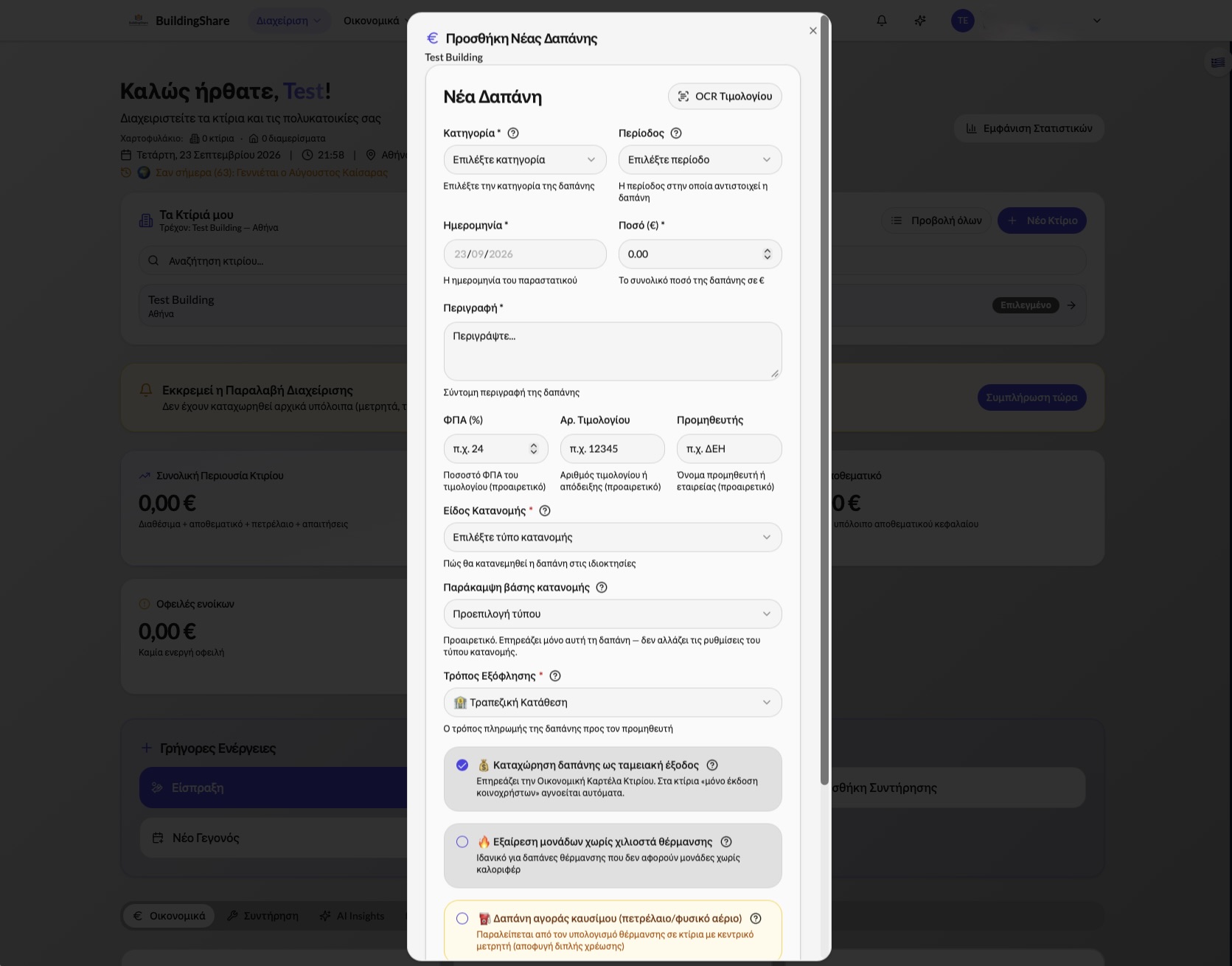1232x966 pixels.
Task: Open the Προεπιλογή τύπου dropdown
Action: click(613, 614)
